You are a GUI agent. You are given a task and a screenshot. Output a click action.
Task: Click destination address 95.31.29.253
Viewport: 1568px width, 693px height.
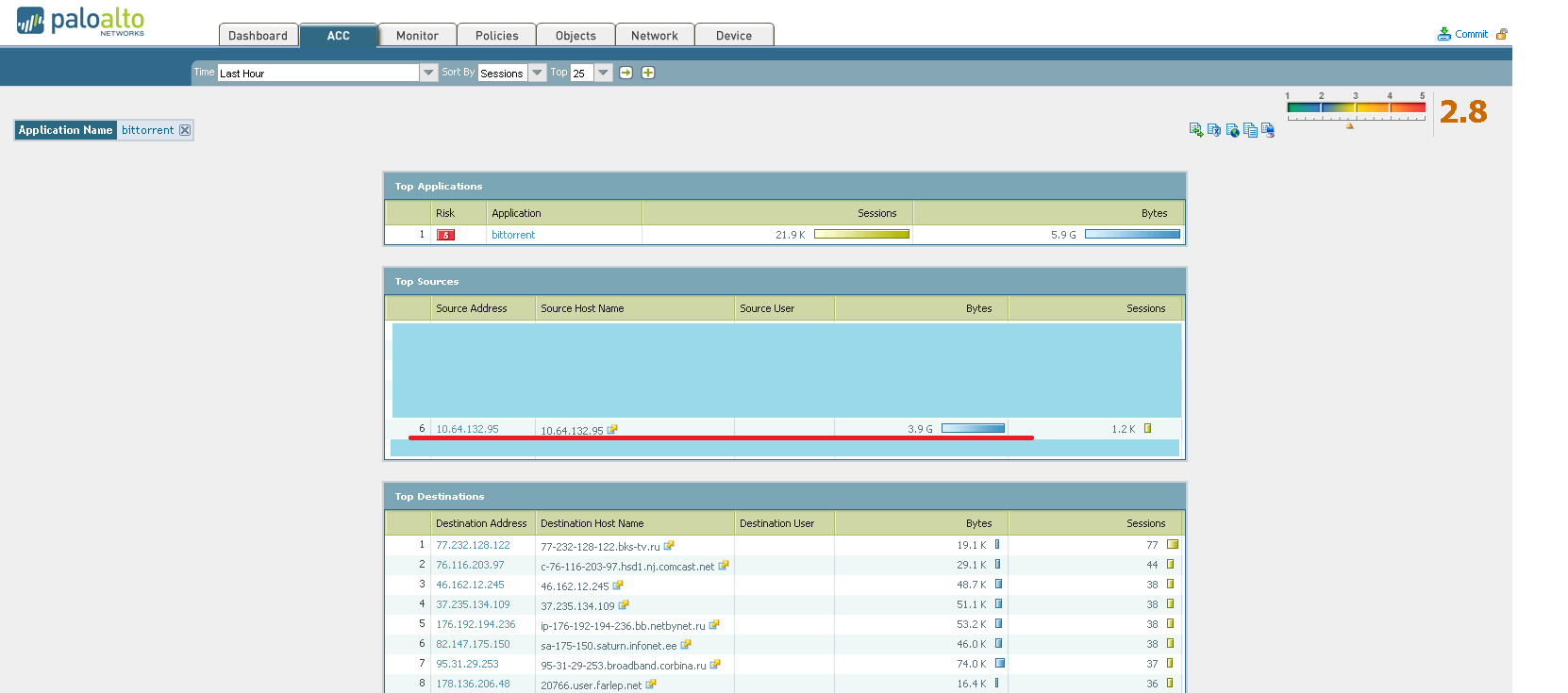point(467,664)
